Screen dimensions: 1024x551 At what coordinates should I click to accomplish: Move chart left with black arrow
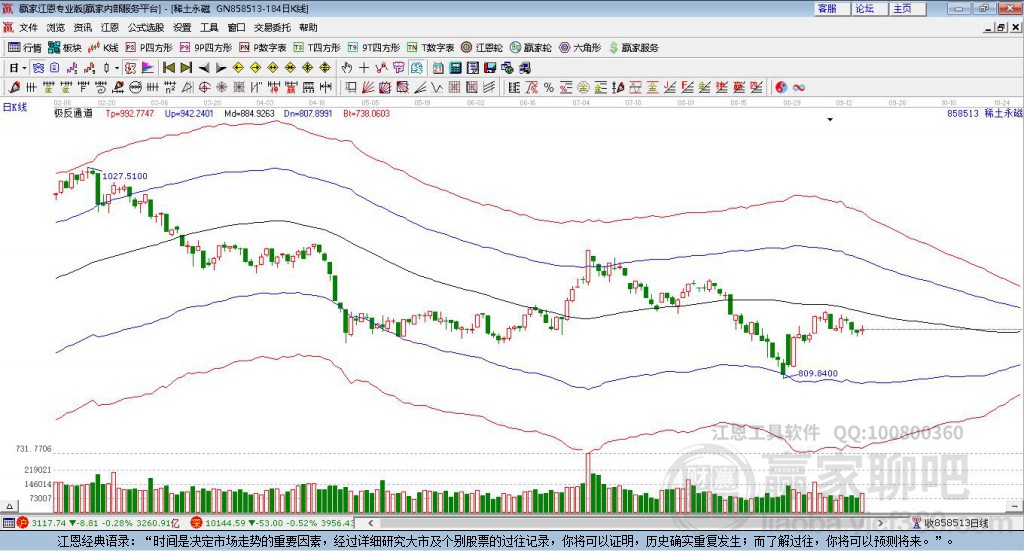(x=204, y=68)
